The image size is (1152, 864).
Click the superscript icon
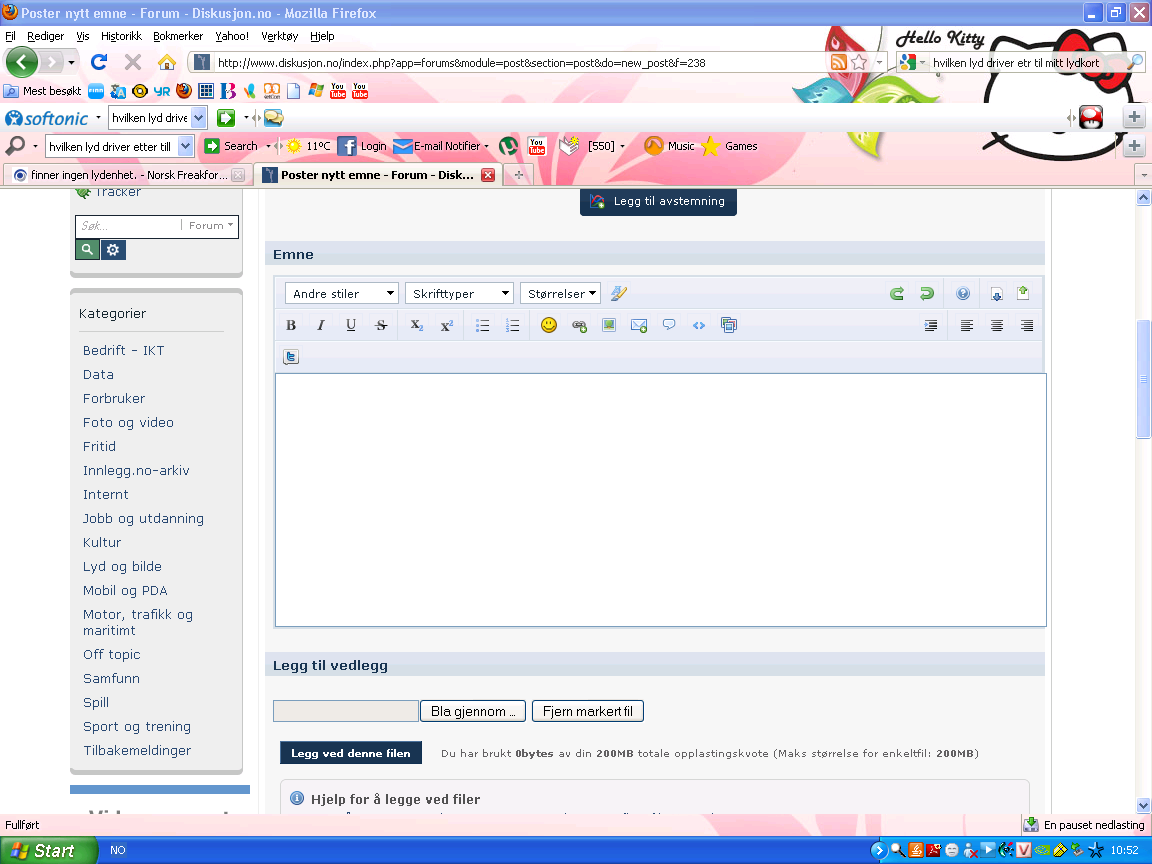[x=447, y=325]
